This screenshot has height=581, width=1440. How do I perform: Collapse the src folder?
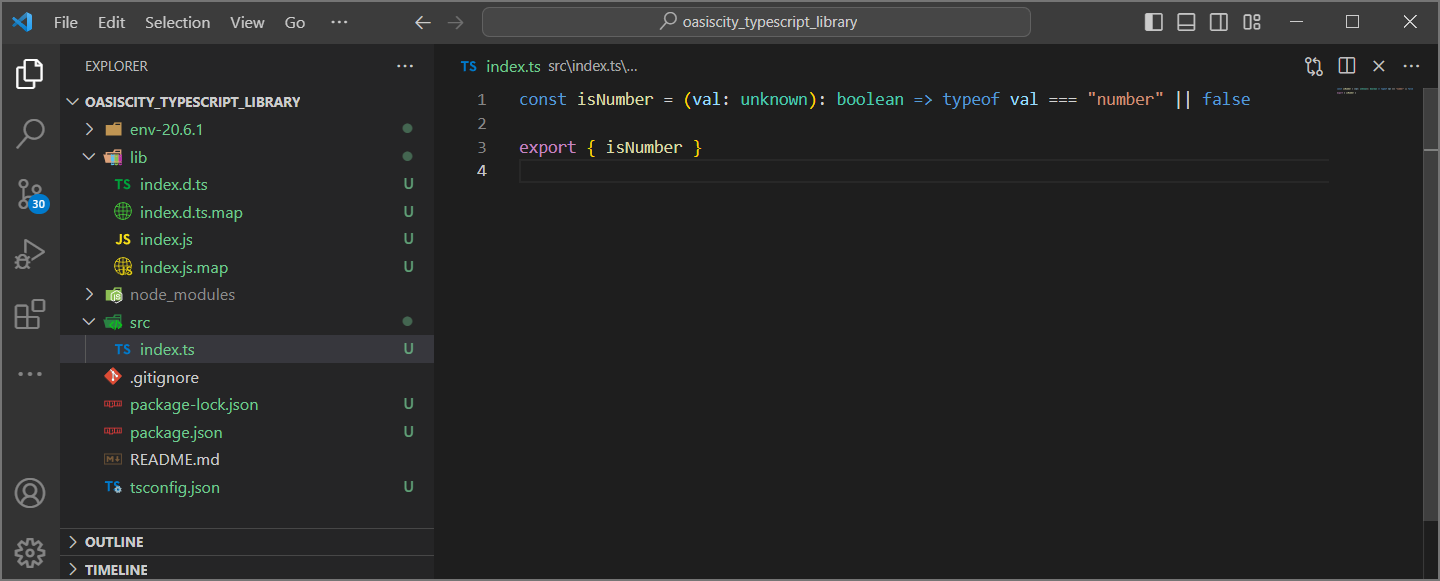pyautogui.click(x=247, y=322)
